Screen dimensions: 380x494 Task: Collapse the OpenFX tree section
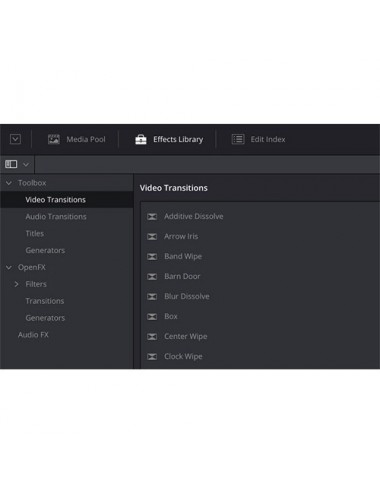(9, 267)
